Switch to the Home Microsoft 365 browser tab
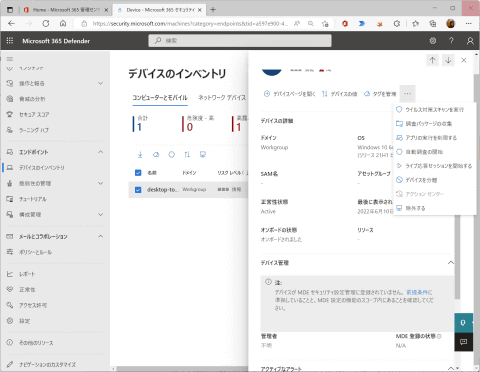The width and height of the screenshot is (480, 372). click(66, 10)
